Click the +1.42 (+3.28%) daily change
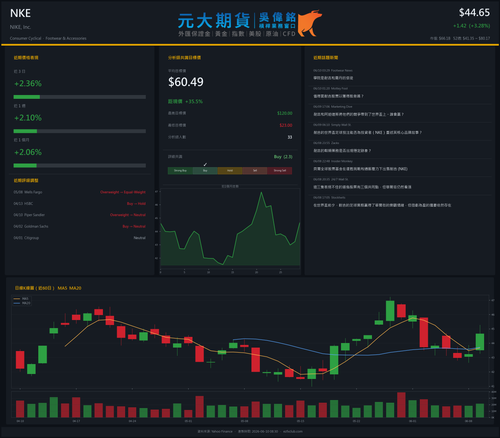 pyautogui.click(x=471, y=26)
